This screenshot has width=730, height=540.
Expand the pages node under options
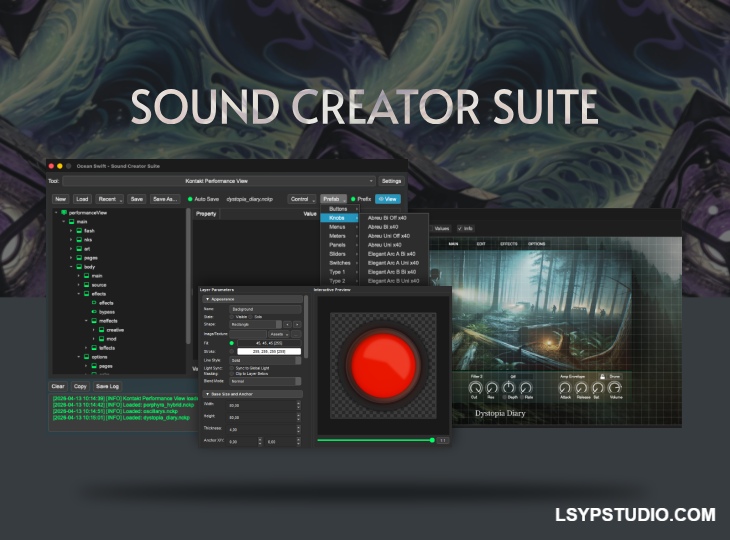86,366
